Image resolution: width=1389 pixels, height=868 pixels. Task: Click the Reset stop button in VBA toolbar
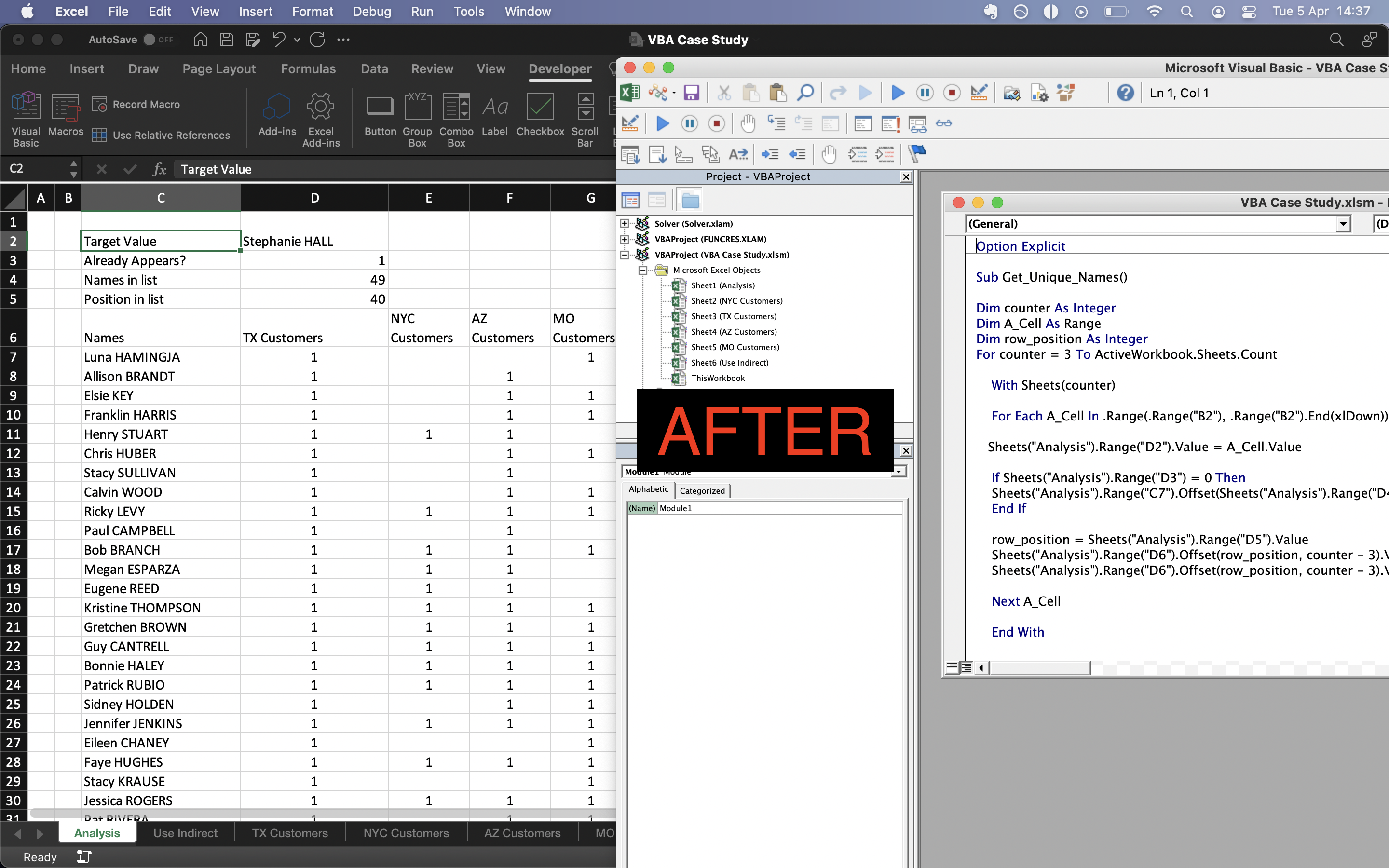point(952,93)
